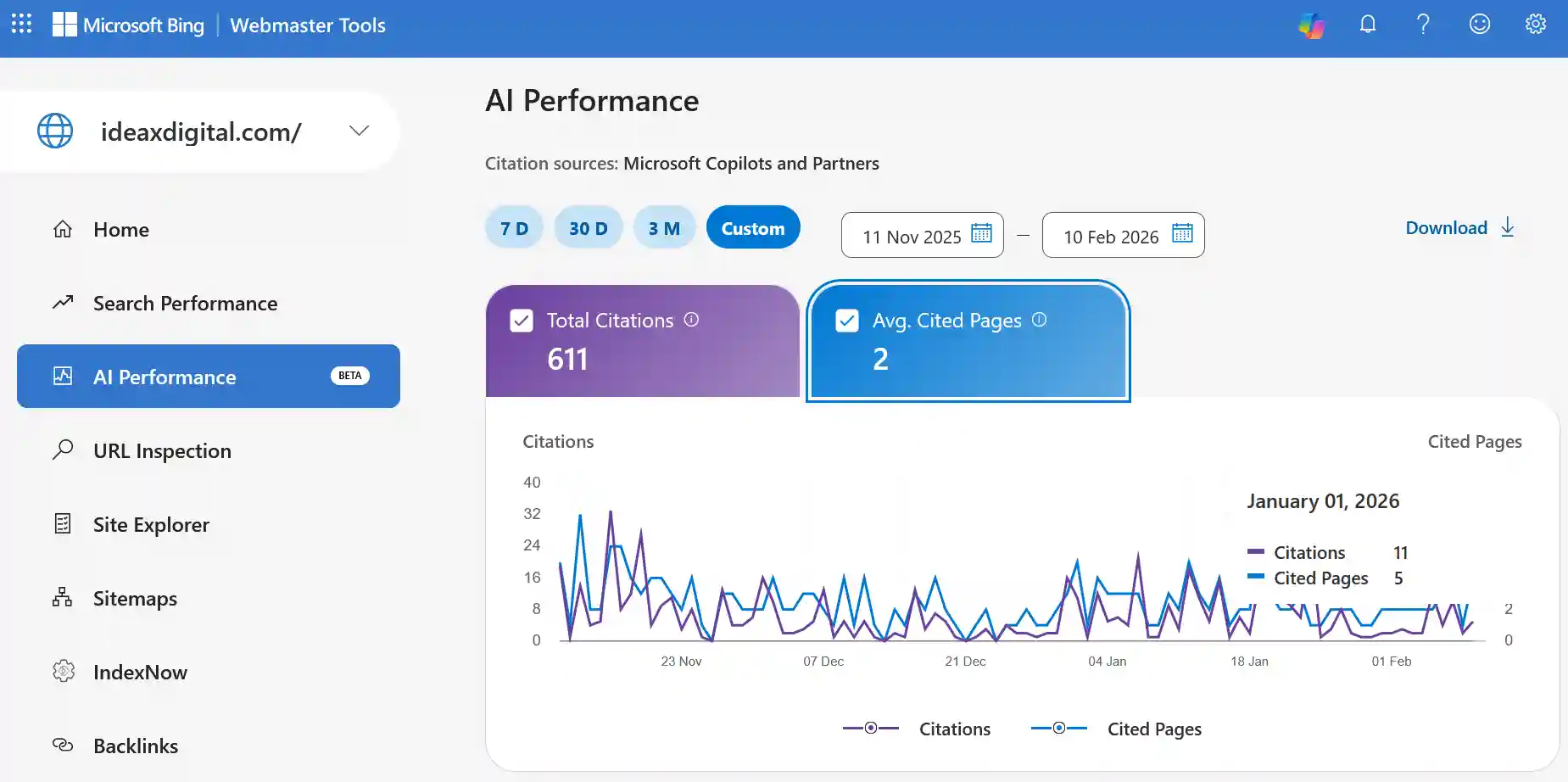
Task: Open the ideaxdigital.com/ site selector
Action: point(200,131)
